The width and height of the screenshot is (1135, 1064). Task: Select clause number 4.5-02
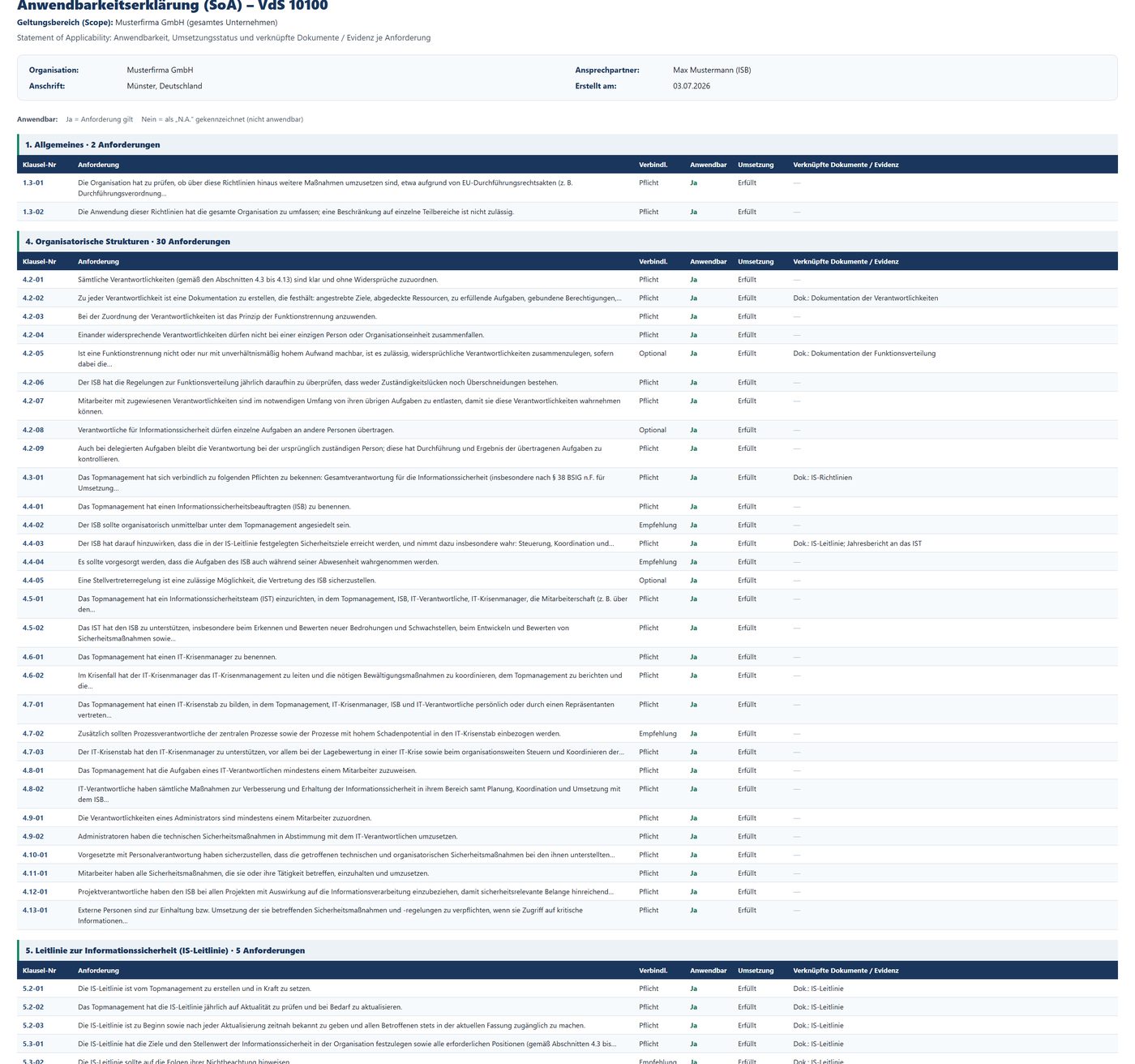pyautogui.click(x=33, y=629)
